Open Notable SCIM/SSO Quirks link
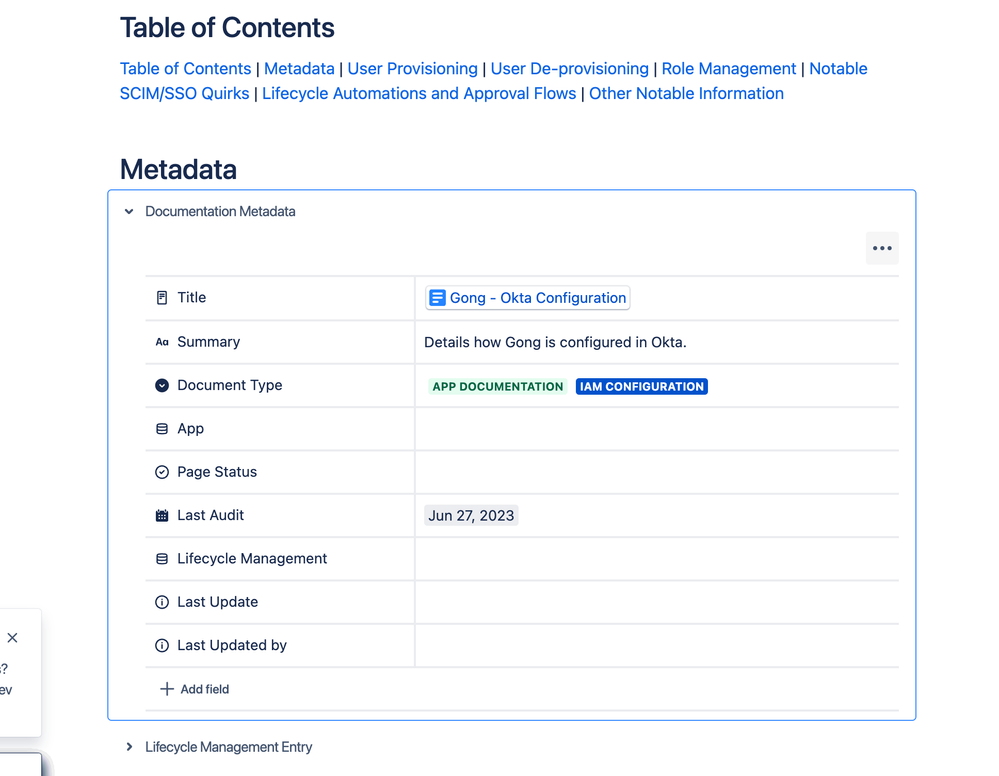The image size is (999, 776). coord(184,94)
